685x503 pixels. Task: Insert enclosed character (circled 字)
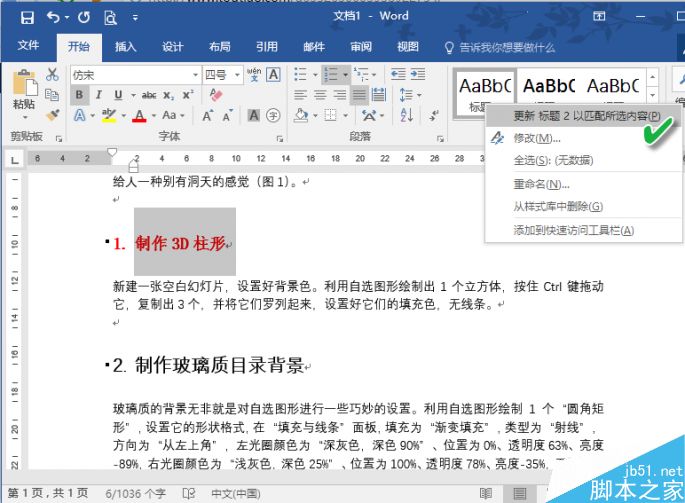coord(273,115)
